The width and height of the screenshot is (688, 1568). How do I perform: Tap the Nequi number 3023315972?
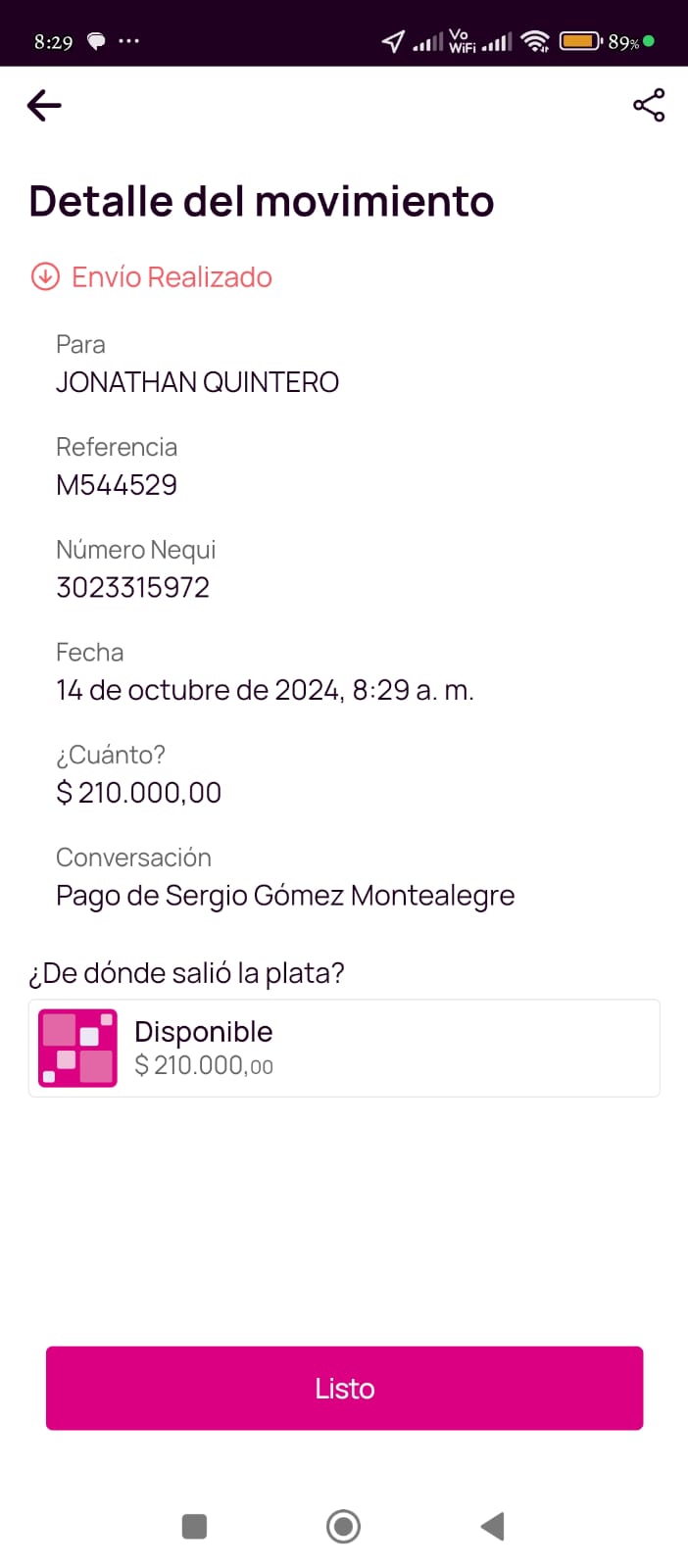click(x=132, y=588)
